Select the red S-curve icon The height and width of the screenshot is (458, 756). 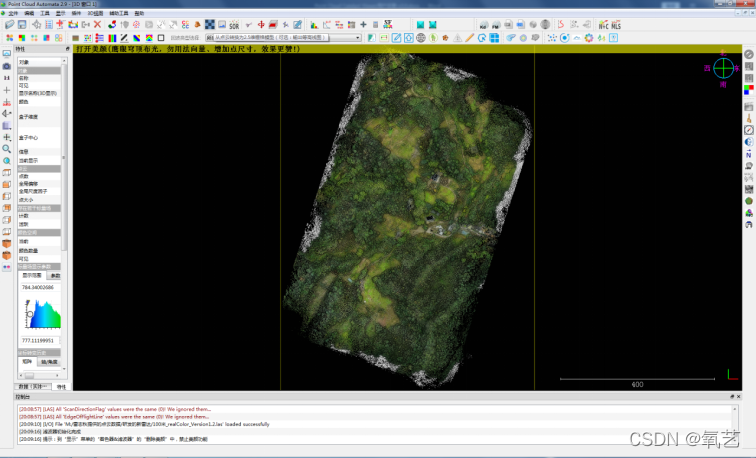(561, 25)
